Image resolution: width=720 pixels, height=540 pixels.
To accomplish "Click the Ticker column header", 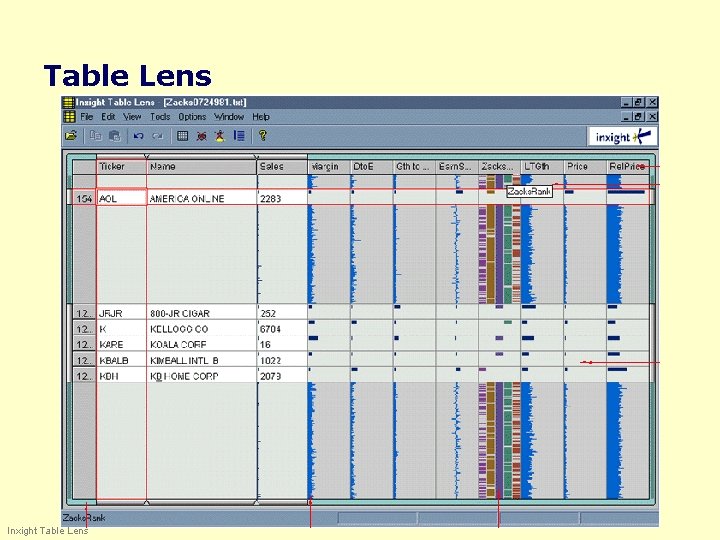I will click(122, 167).
